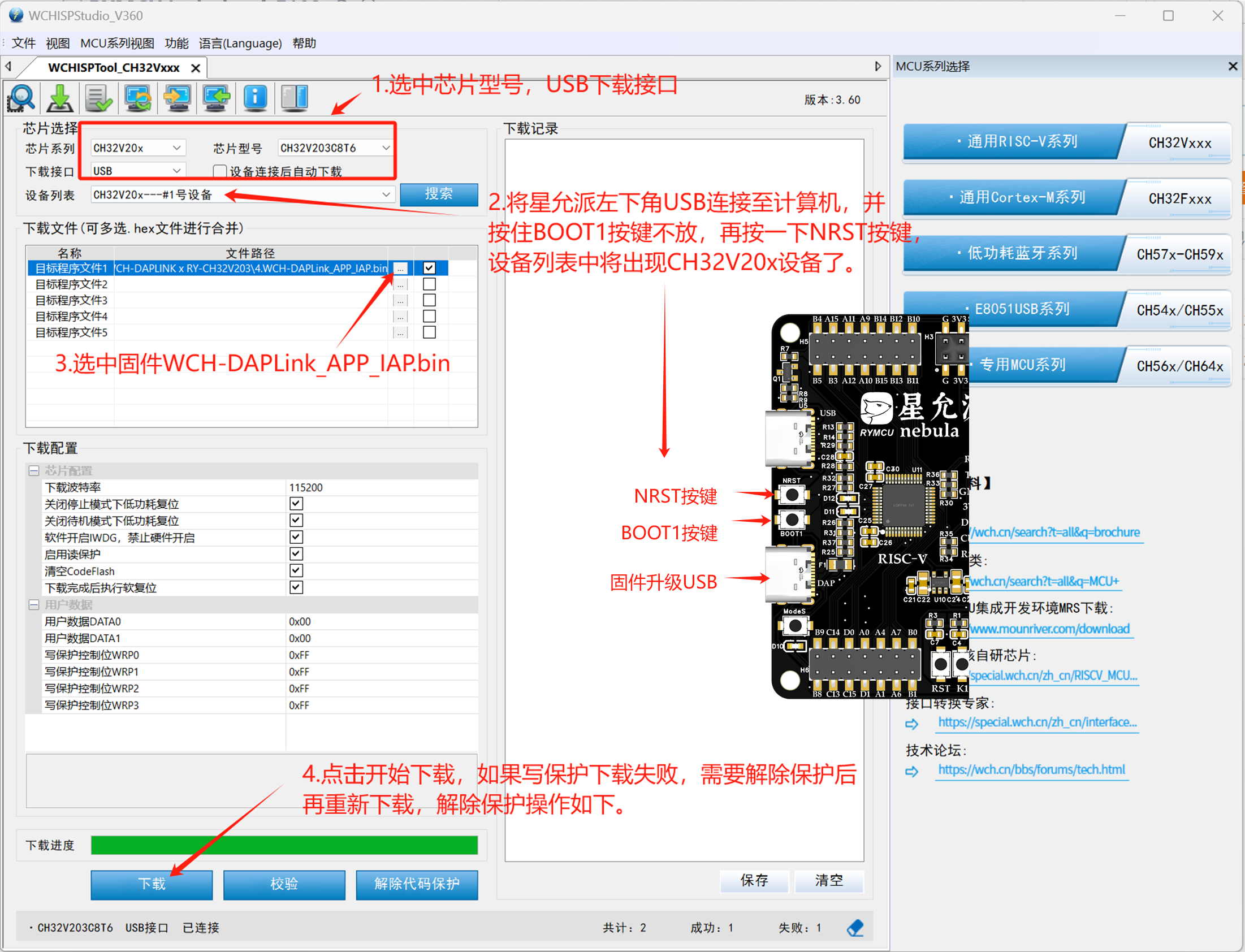Disable 清空CodeFlash option
1245x952 pixels.
click(296, 570)
